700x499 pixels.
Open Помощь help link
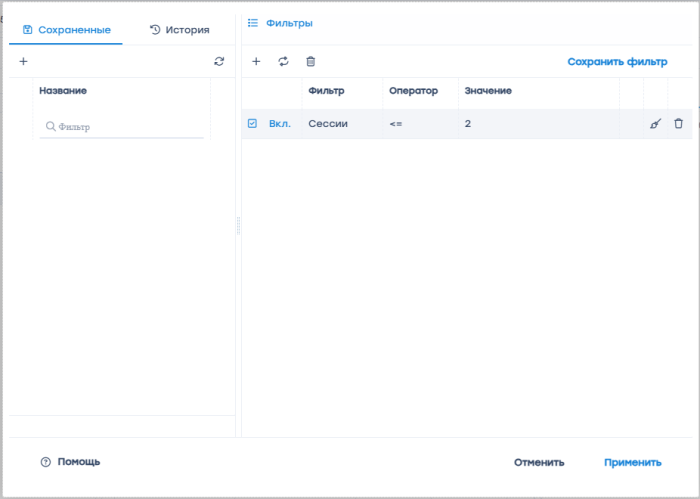(x=70, y=462)
